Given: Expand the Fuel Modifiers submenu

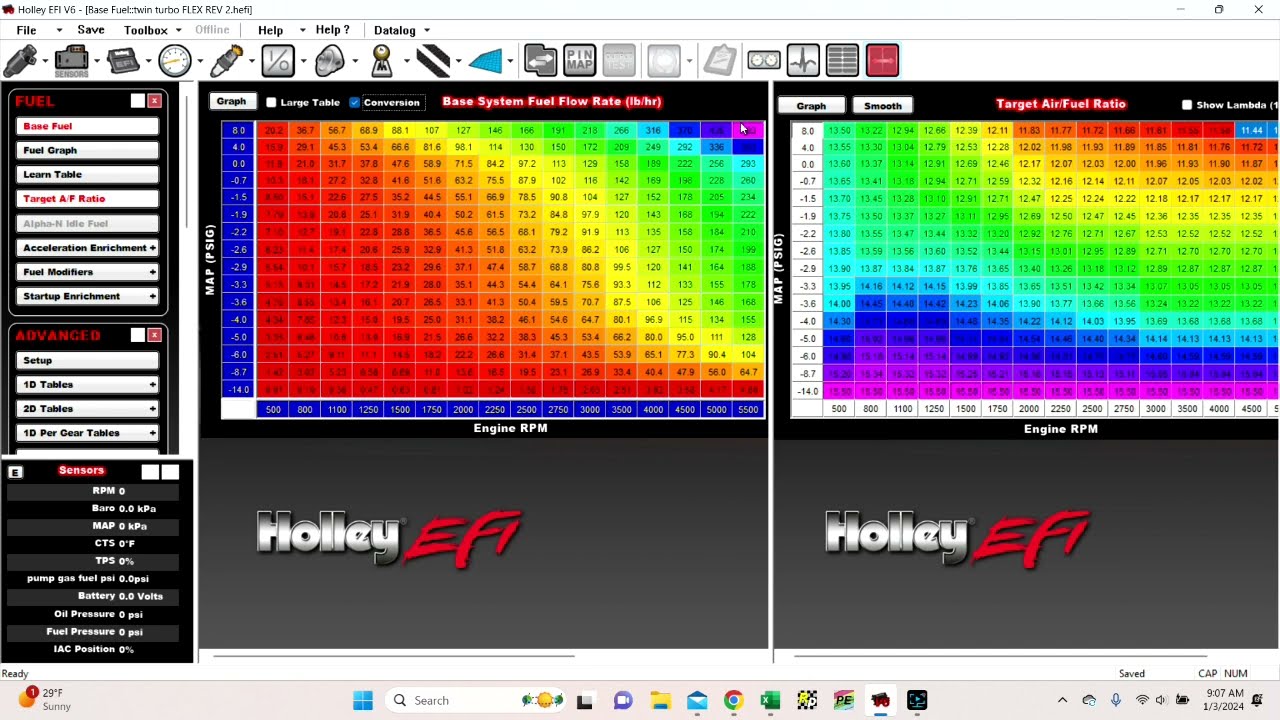Looking at the screenshot, I should (152, 272).
